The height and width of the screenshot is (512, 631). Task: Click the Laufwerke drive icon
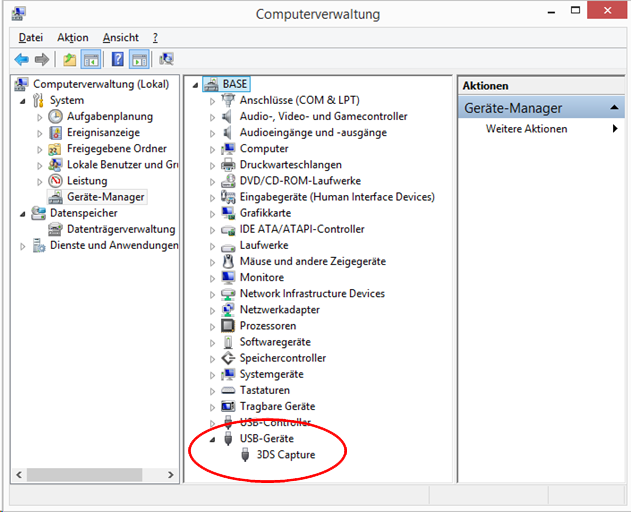[228, 247]
